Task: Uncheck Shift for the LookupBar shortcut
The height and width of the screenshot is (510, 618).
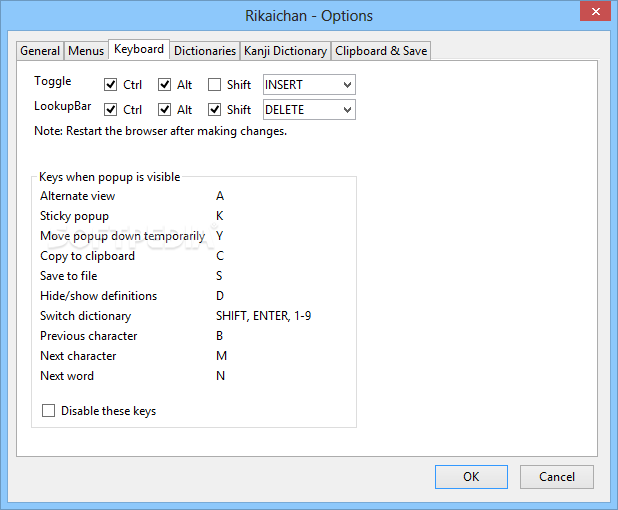Action: (214, 110)
